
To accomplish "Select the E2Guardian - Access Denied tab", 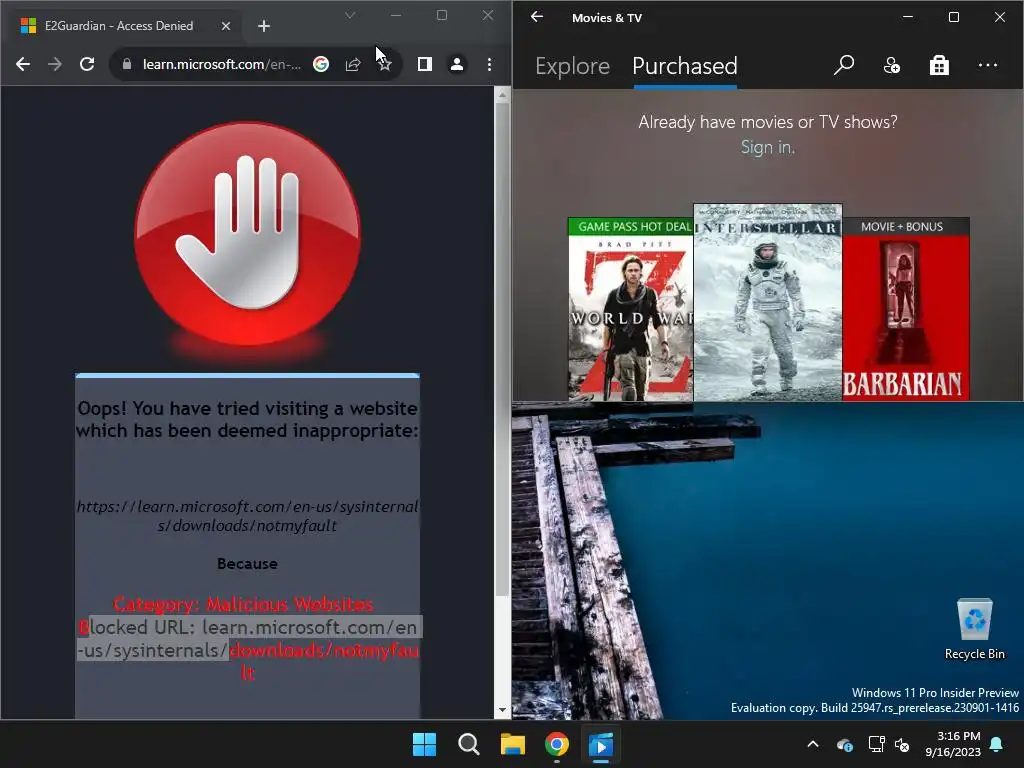I will coord(126,26).
